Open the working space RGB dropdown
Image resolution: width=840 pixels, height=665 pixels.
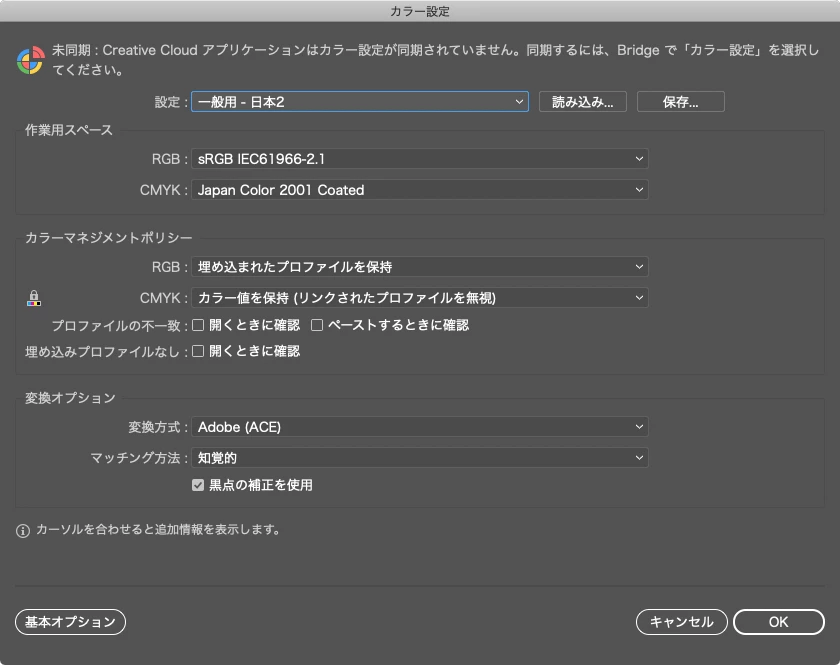(x=419, y=159)
